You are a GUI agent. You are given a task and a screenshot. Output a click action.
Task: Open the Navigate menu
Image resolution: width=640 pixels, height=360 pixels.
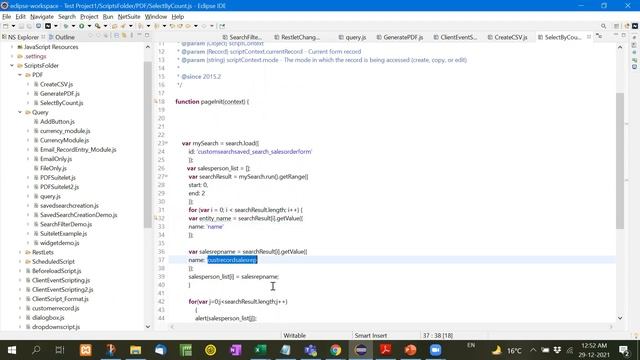42,17
